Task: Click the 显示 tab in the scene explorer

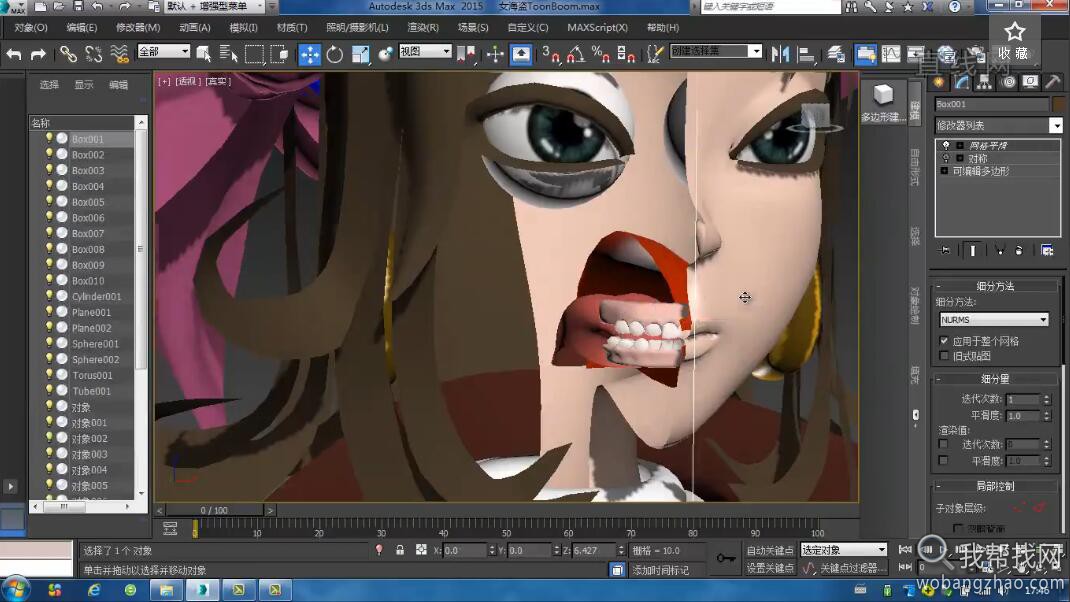Action: click(84, 85)
